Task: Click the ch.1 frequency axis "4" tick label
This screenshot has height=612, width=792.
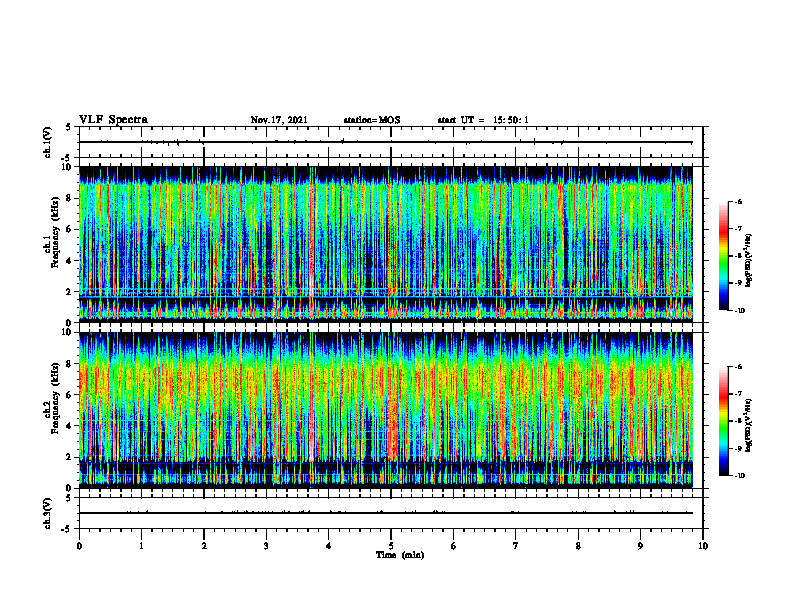Action: pos(70,261)
